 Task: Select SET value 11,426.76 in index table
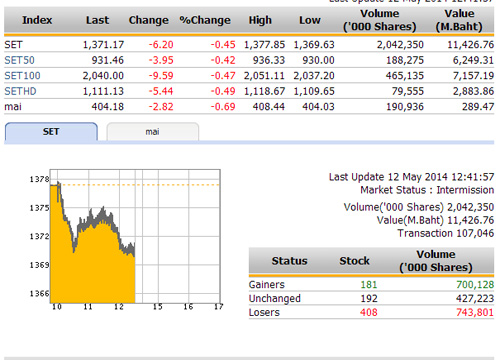(x=471, y=45)
